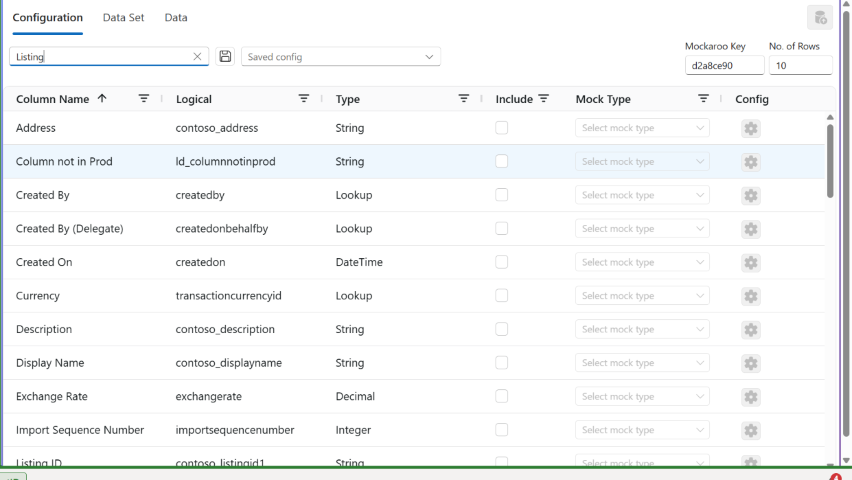
Task: Switch to the Configuration tab
Action: (48, 17)
